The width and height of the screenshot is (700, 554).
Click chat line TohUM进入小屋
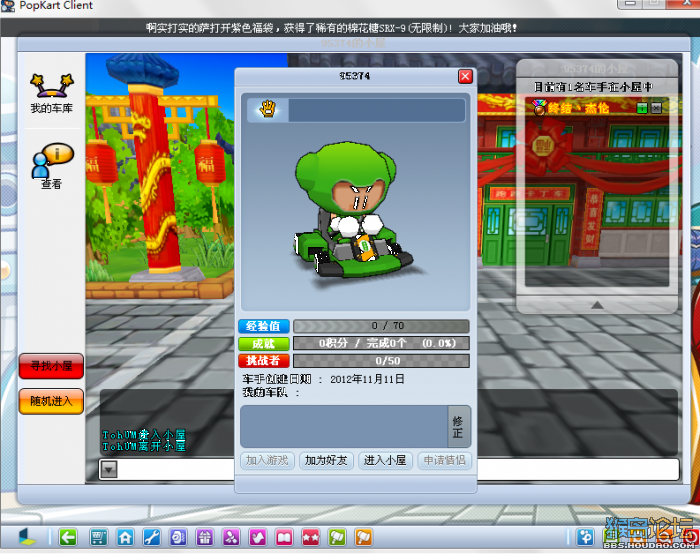[x=144, y=434]
